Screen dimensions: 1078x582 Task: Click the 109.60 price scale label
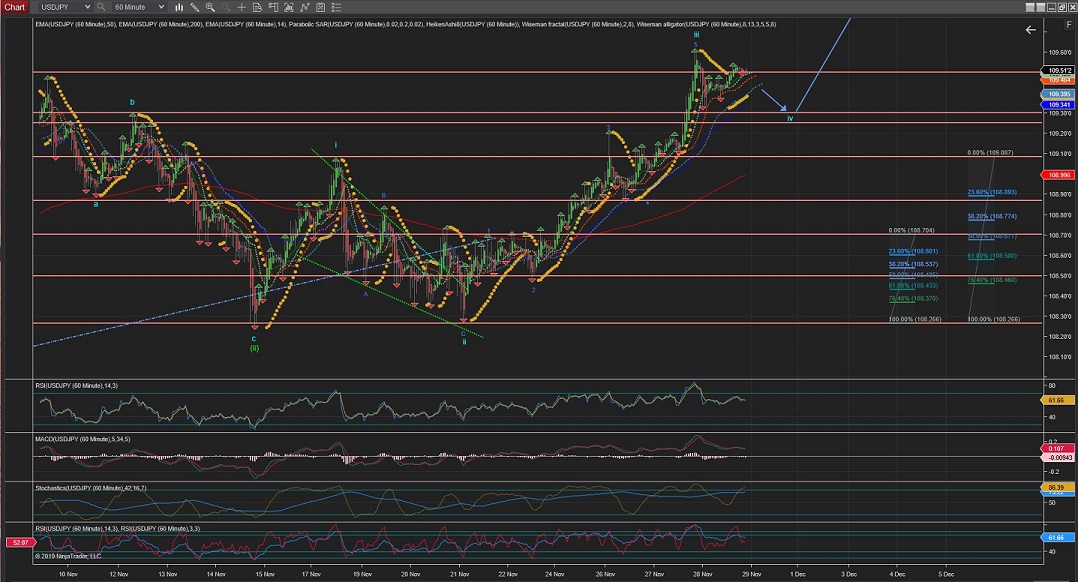pyautogui.click(x=1059, y=52)
